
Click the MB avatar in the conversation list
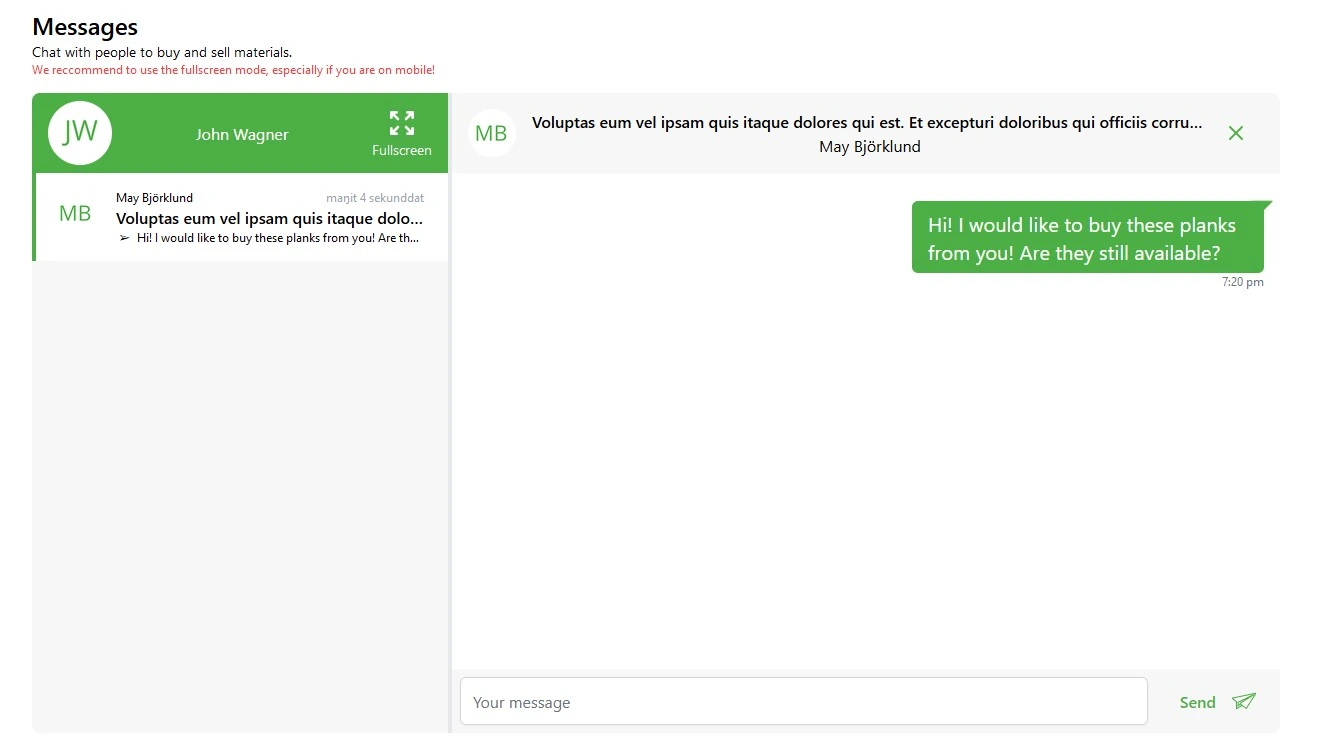[75, 214]
